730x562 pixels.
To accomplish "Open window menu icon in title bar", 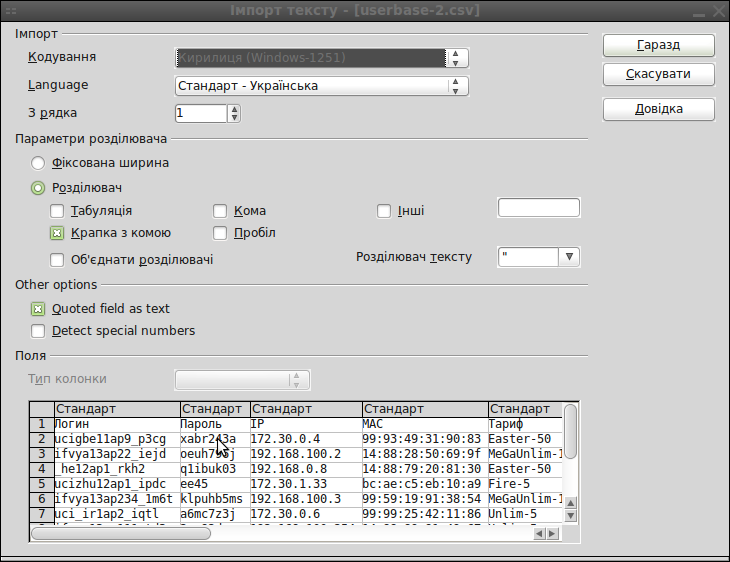I will (x=11, y=11).
